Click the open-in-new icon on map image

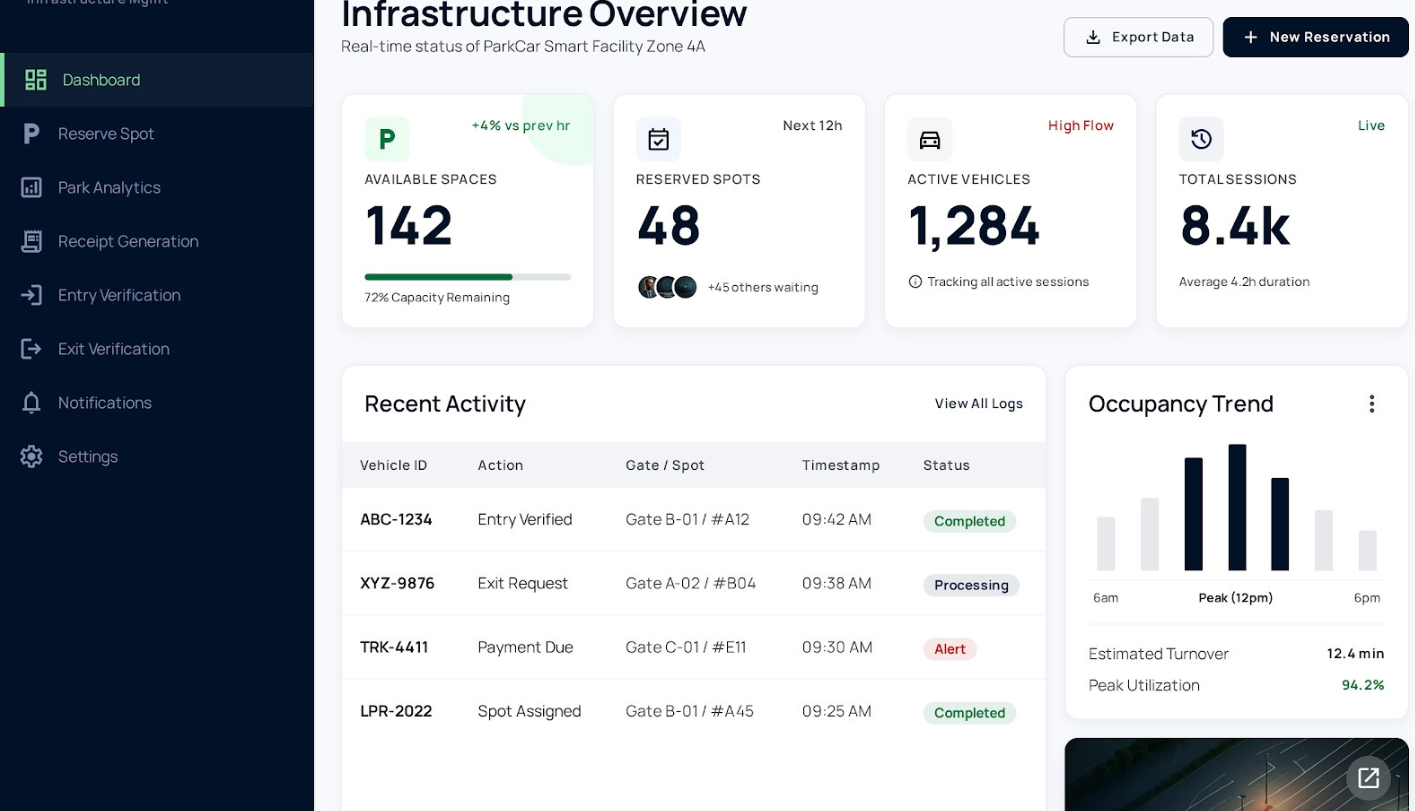[x=1368, y=778]
